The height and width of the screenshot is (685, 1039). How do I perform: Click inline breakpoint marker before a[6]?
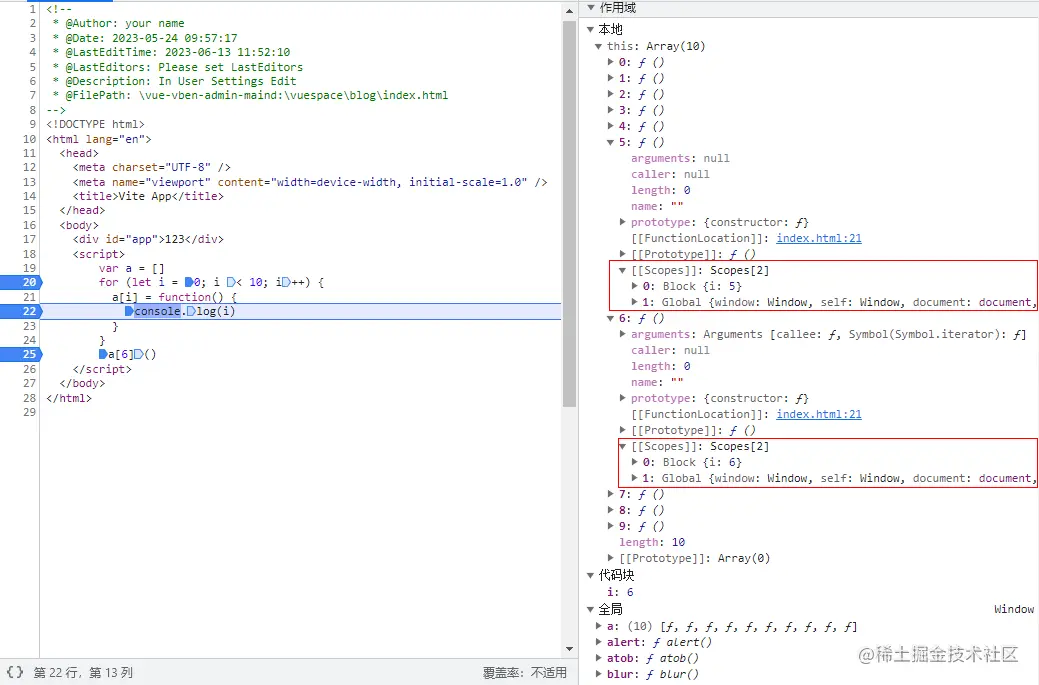pos(103,354)
